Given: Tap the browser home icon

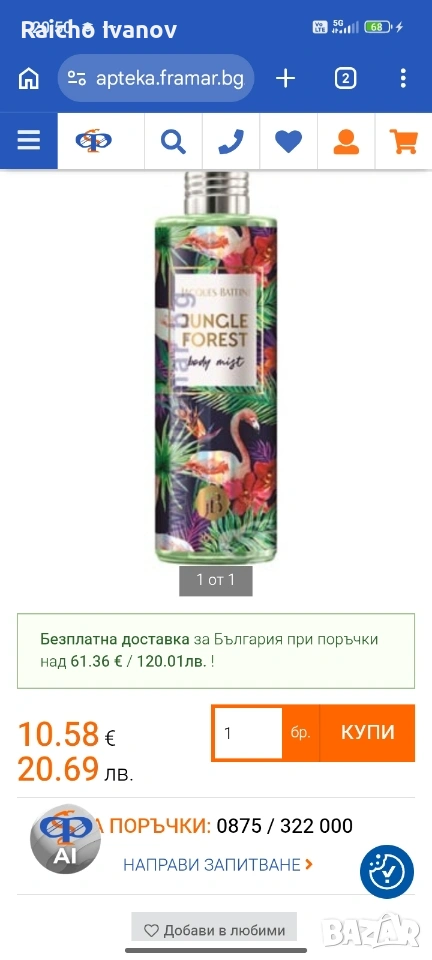Looking at the screenshot, I should point(29,78).
